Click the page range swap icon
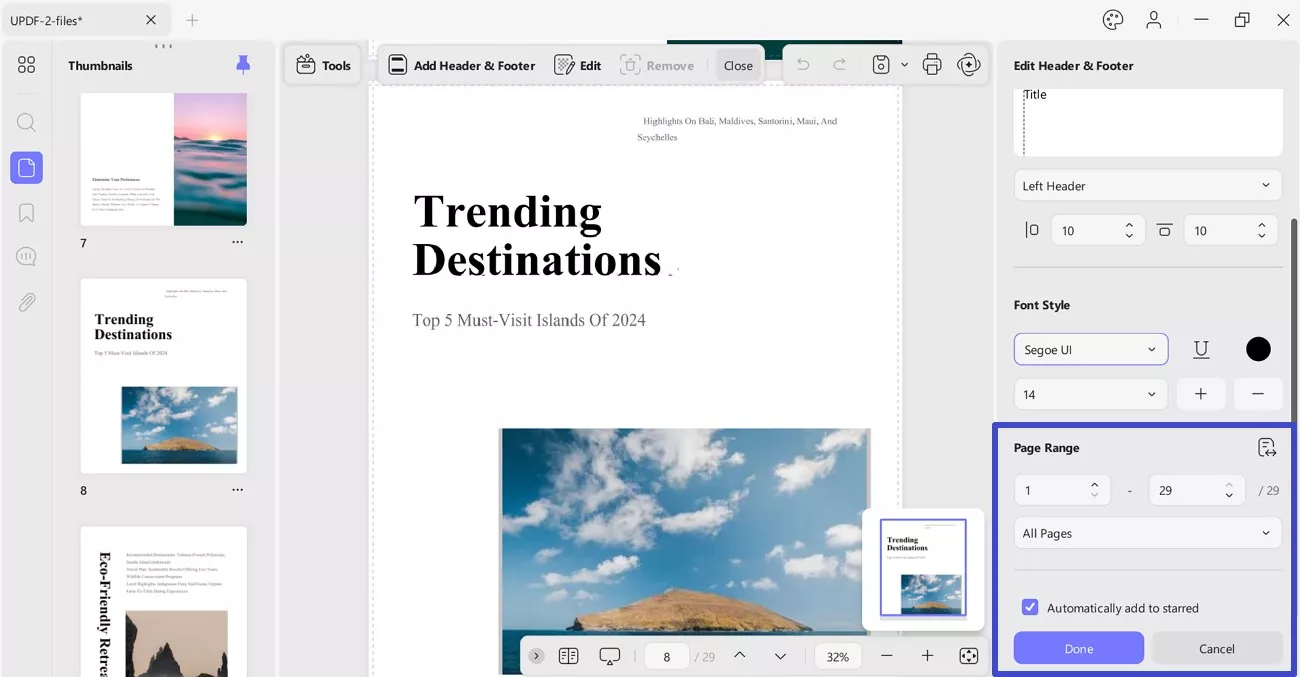This screenshot has width=1300, height=677. (x=1267, y=448)
